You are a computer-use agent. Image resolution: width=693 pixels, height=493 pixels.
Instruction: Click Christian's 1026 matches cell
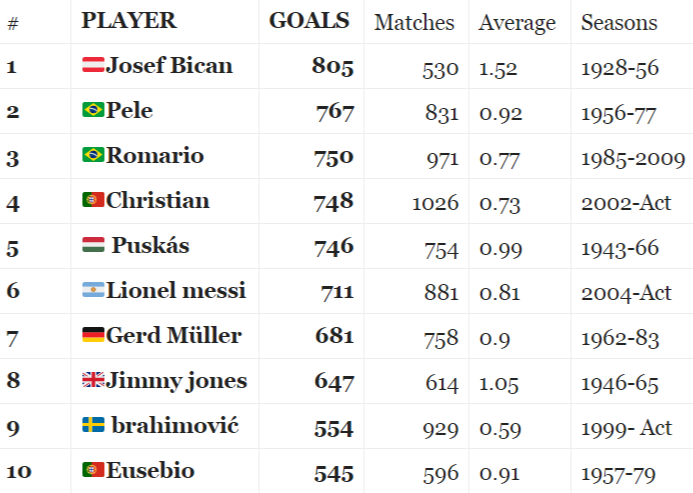coord(435,202)
